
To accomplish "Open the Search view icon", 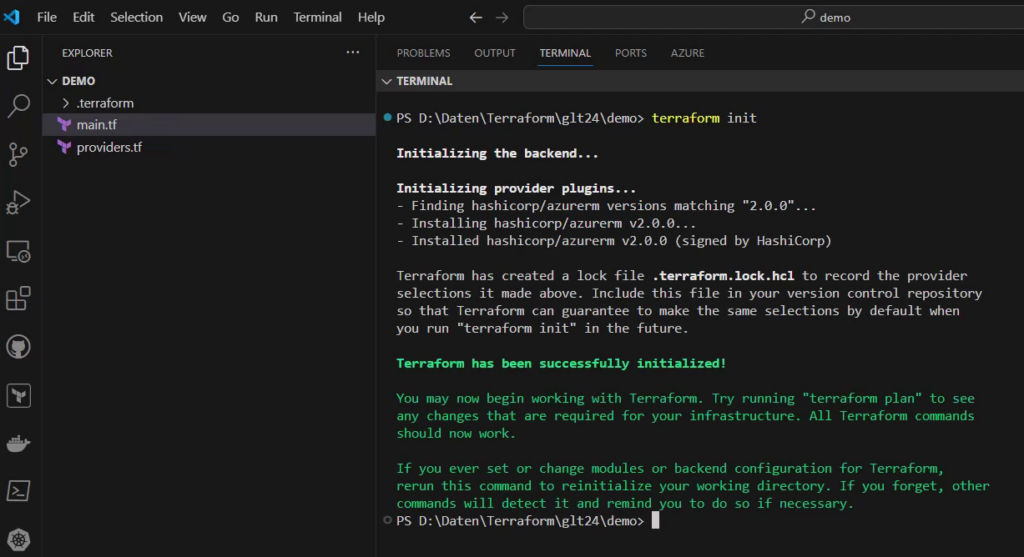I will 18,106.
